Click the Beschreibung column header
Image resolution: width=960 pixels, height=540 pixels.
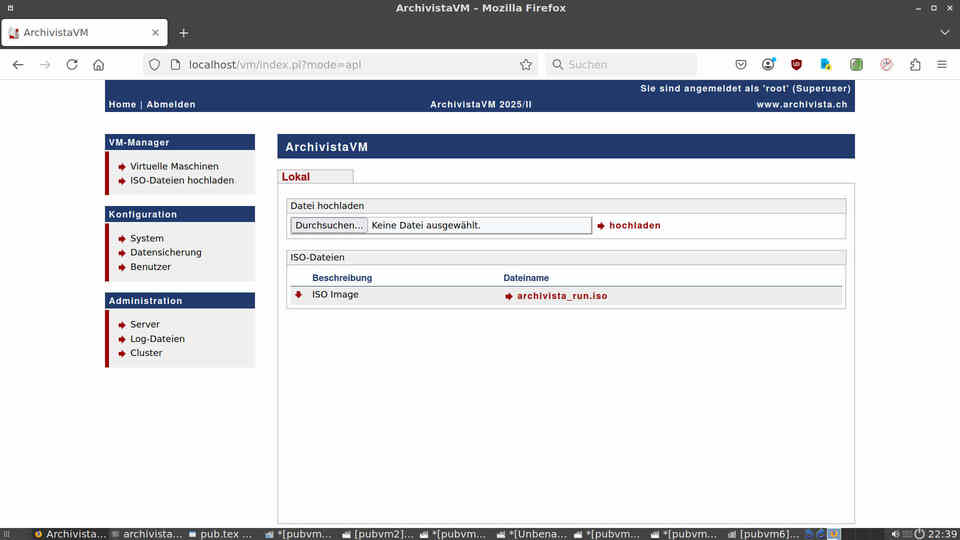[342, 278]
